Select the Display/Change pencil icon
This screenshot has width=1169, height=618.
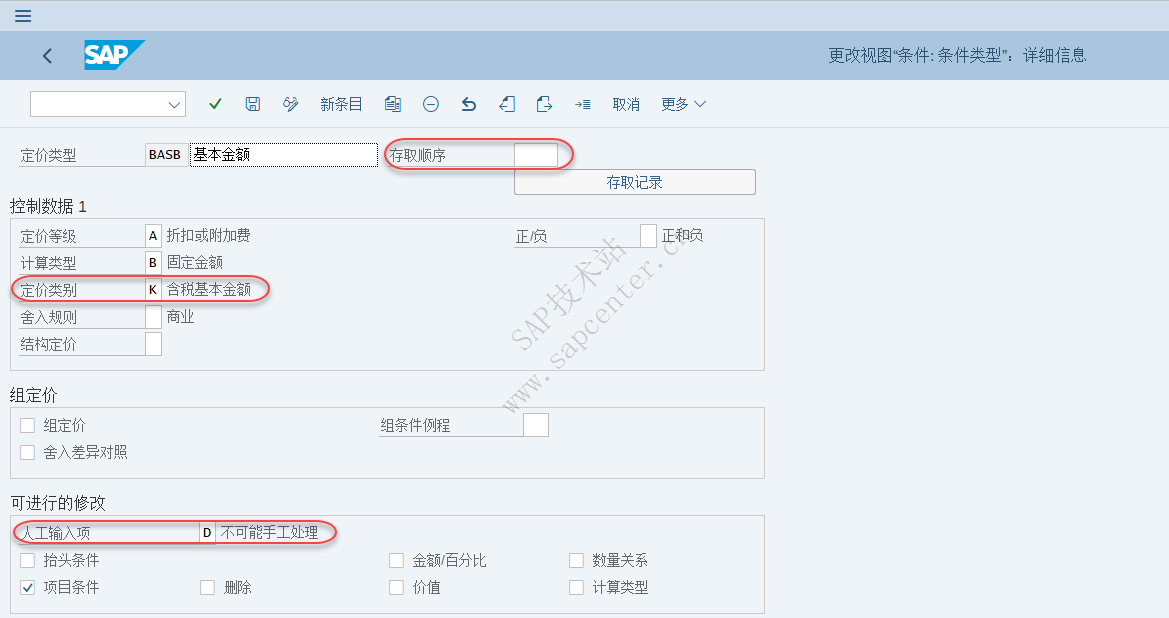coord(290,103)
